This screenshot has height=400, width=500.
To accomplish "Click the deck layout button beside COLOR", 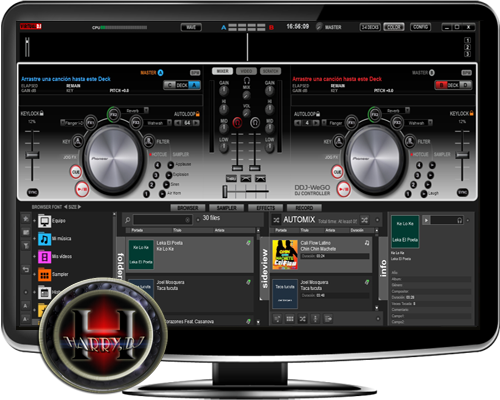I will tap(370, 27).
